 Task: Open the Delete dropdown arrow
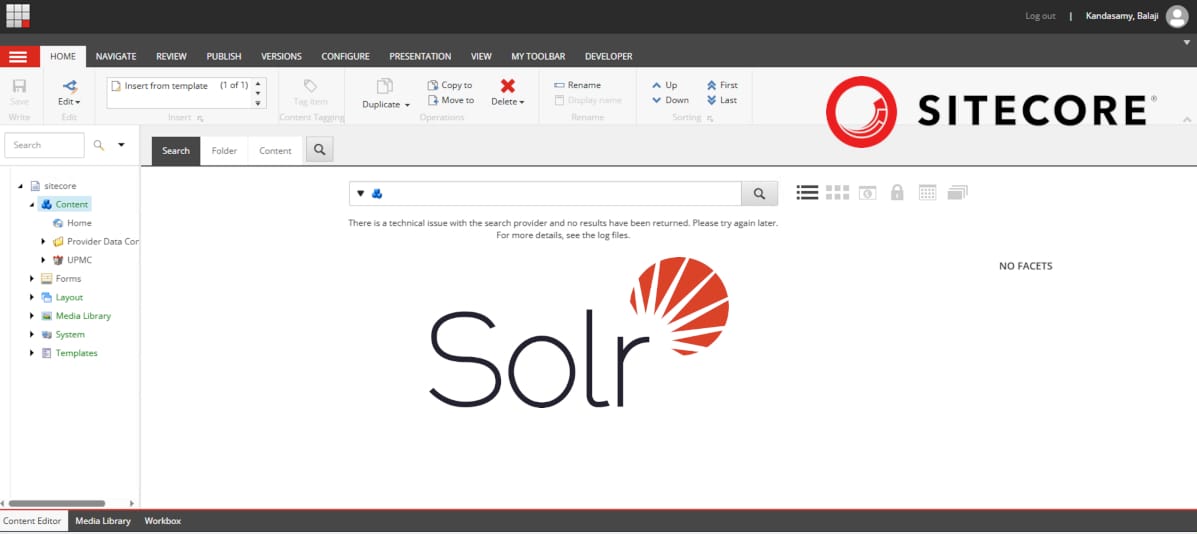point(522,102)
